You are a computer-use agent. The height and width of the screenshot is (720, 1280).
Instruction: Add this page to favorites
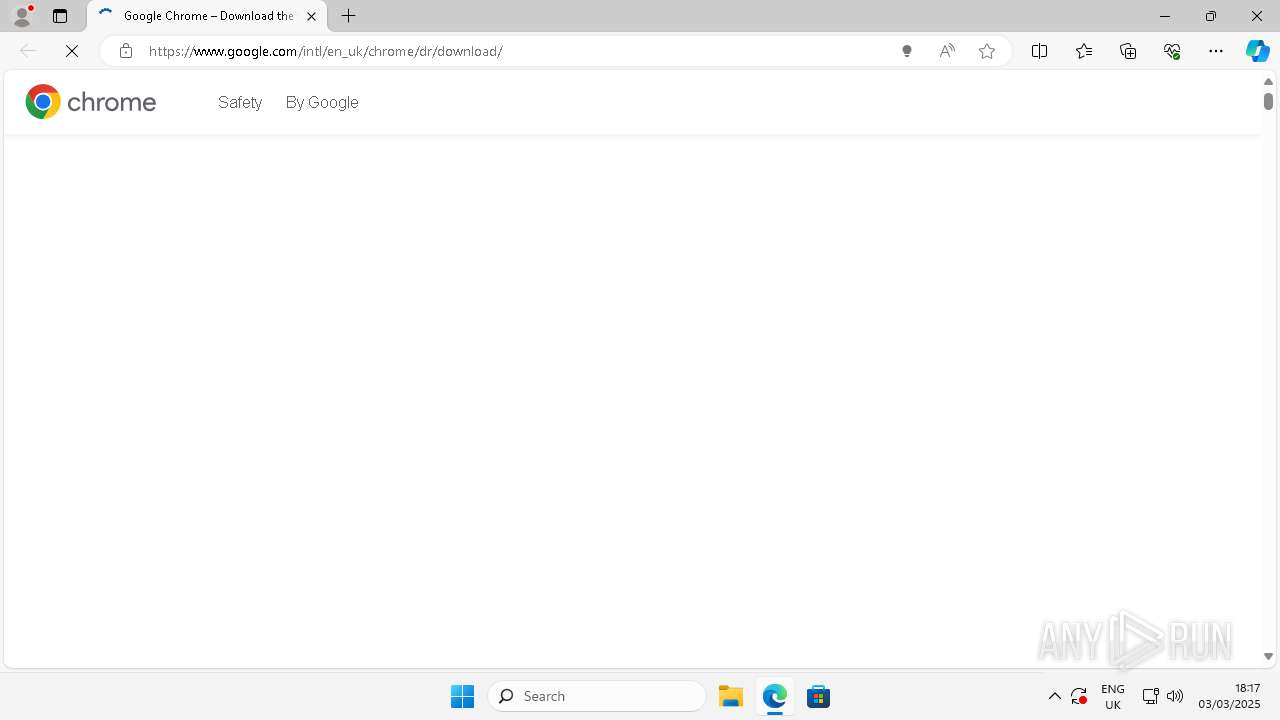point(987,51)
